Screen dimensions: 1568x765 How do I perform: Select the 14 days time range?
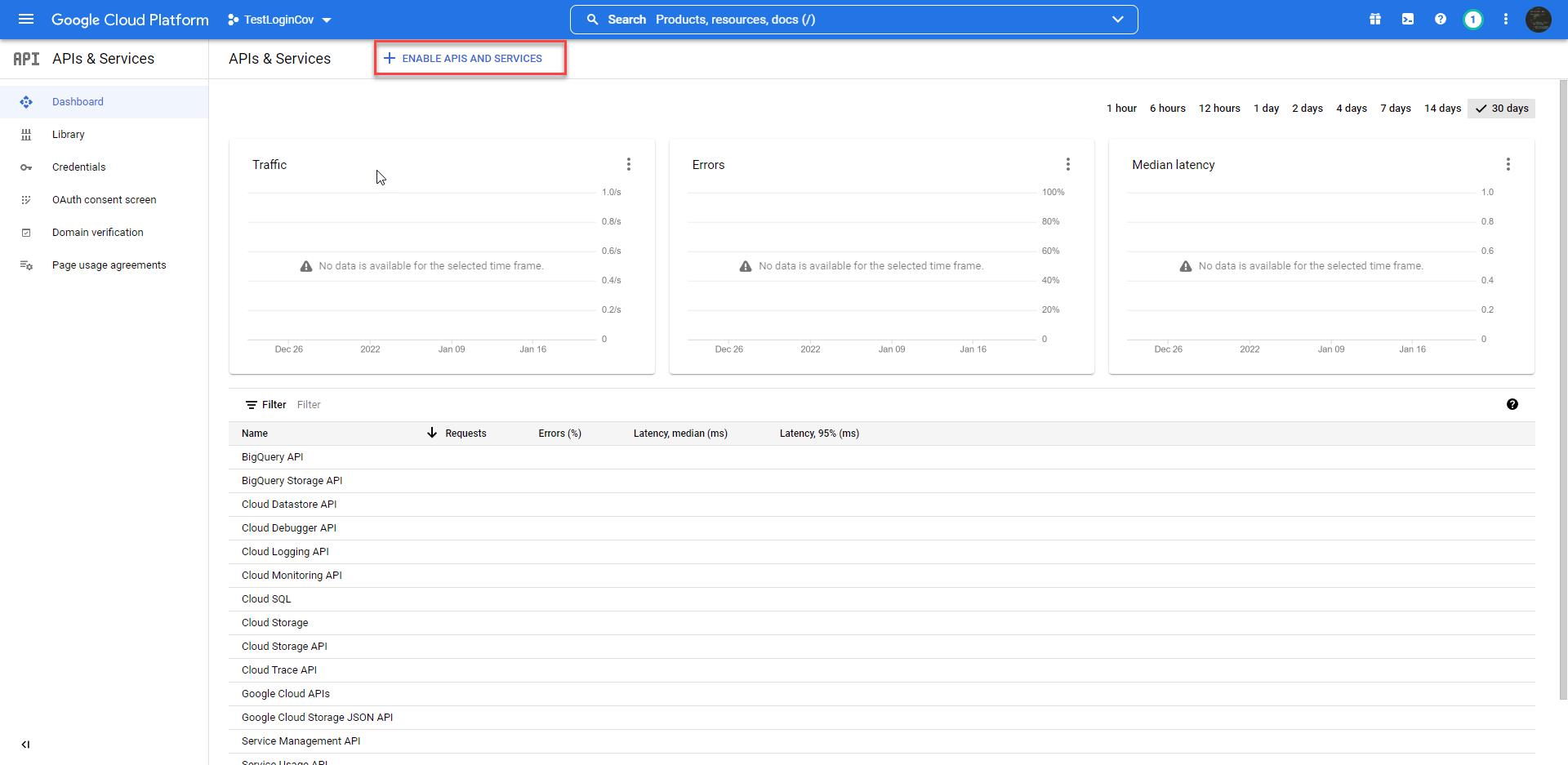[1442, 109]
